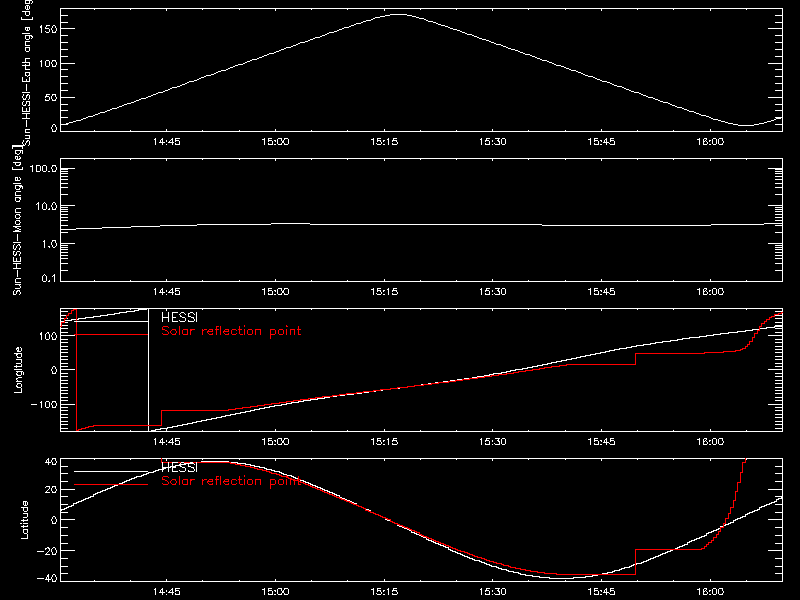
Task: Select the 100 tick label in Earth angle plot
Action: [48, 64]
